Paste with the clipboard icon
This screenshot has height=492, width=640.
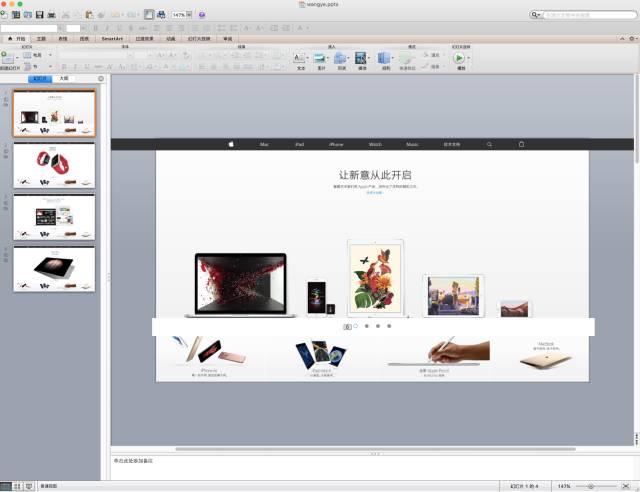89,15
